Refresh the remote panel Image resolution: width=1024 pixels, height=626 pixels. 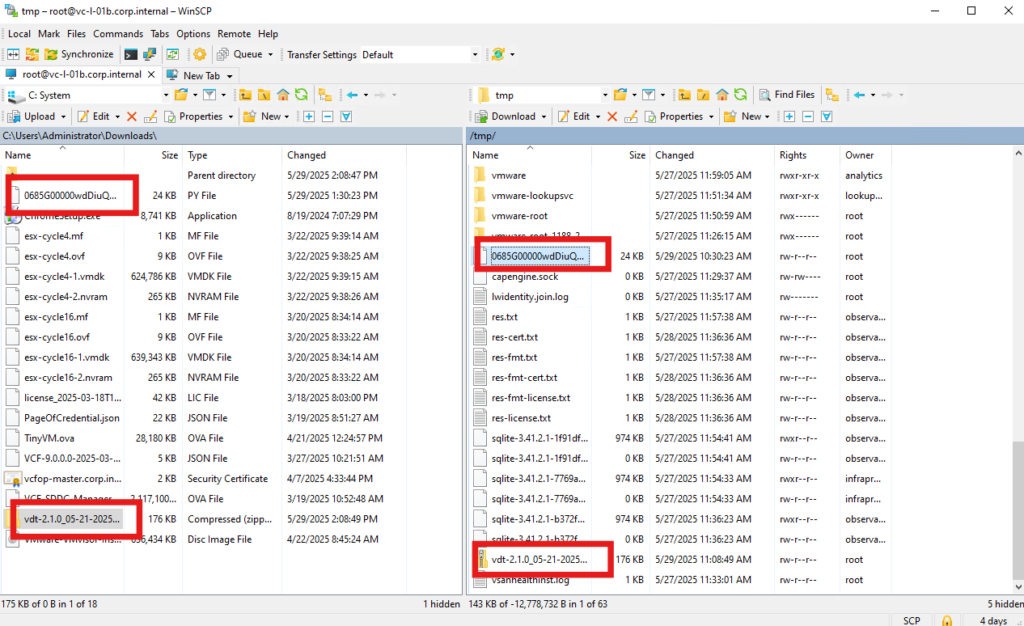tap(741, 95)
